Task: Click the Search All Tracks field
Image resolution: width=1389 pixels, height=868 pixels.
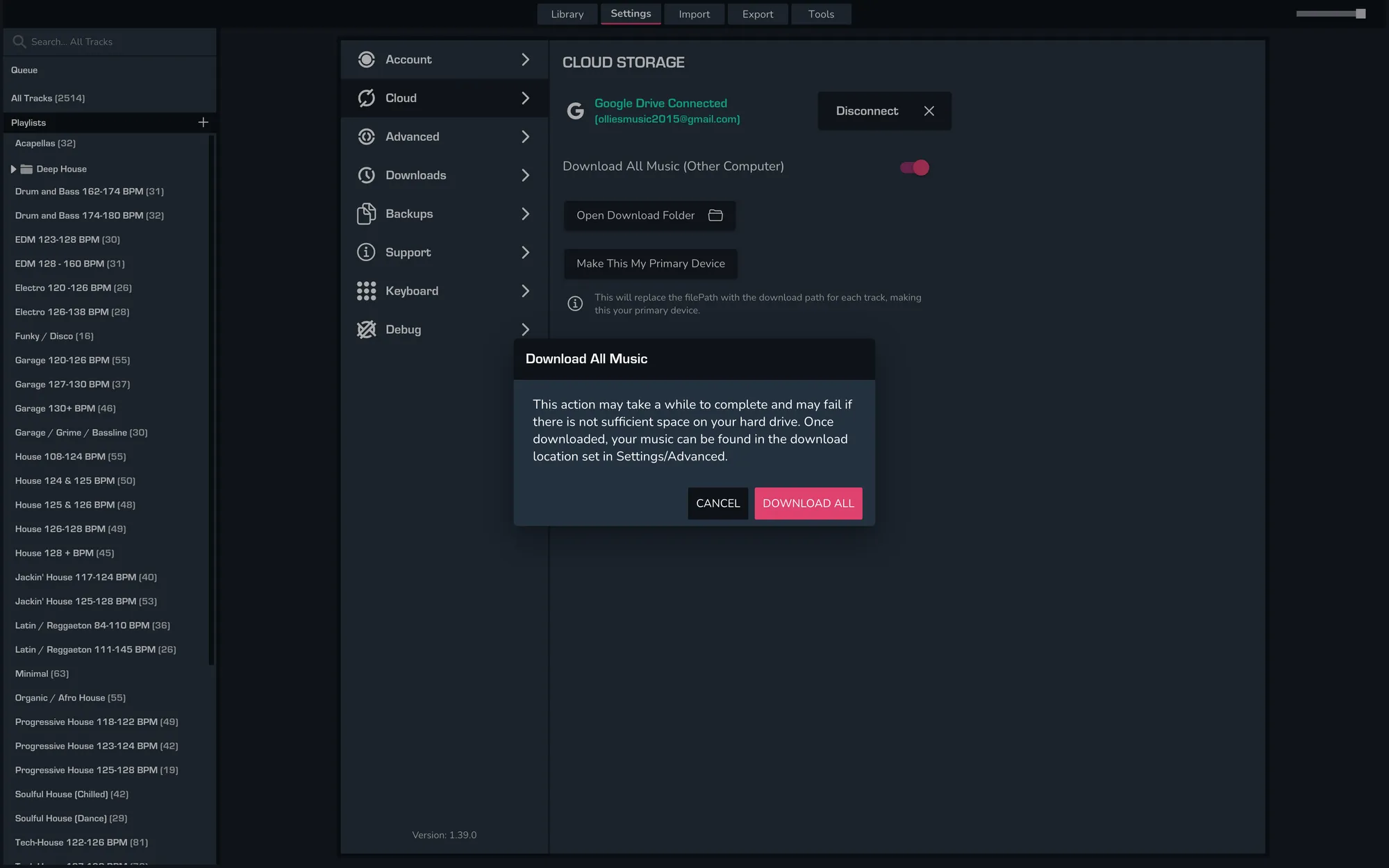Action: 111,42
